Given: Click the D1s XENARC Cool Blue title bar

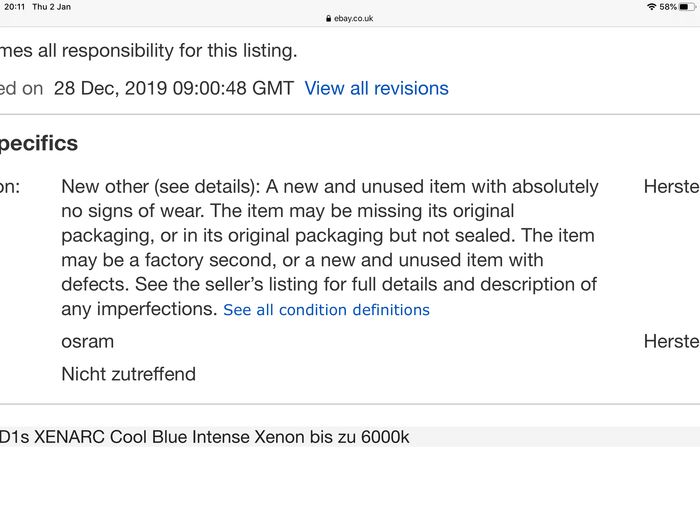Looking at the screenshot, I should coord(350,437).
